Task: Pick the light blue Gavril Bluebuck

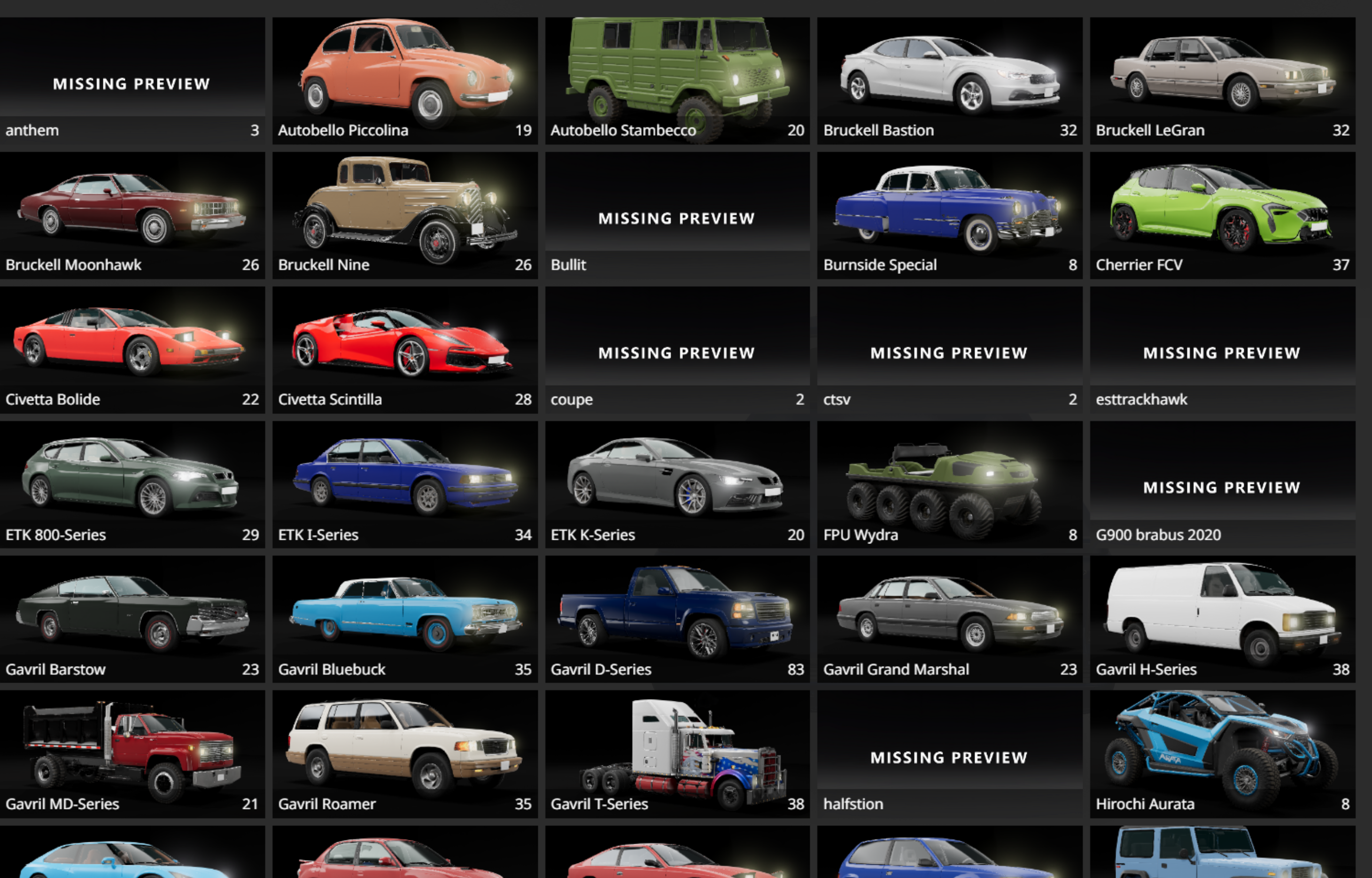Action: pos(405,619)
